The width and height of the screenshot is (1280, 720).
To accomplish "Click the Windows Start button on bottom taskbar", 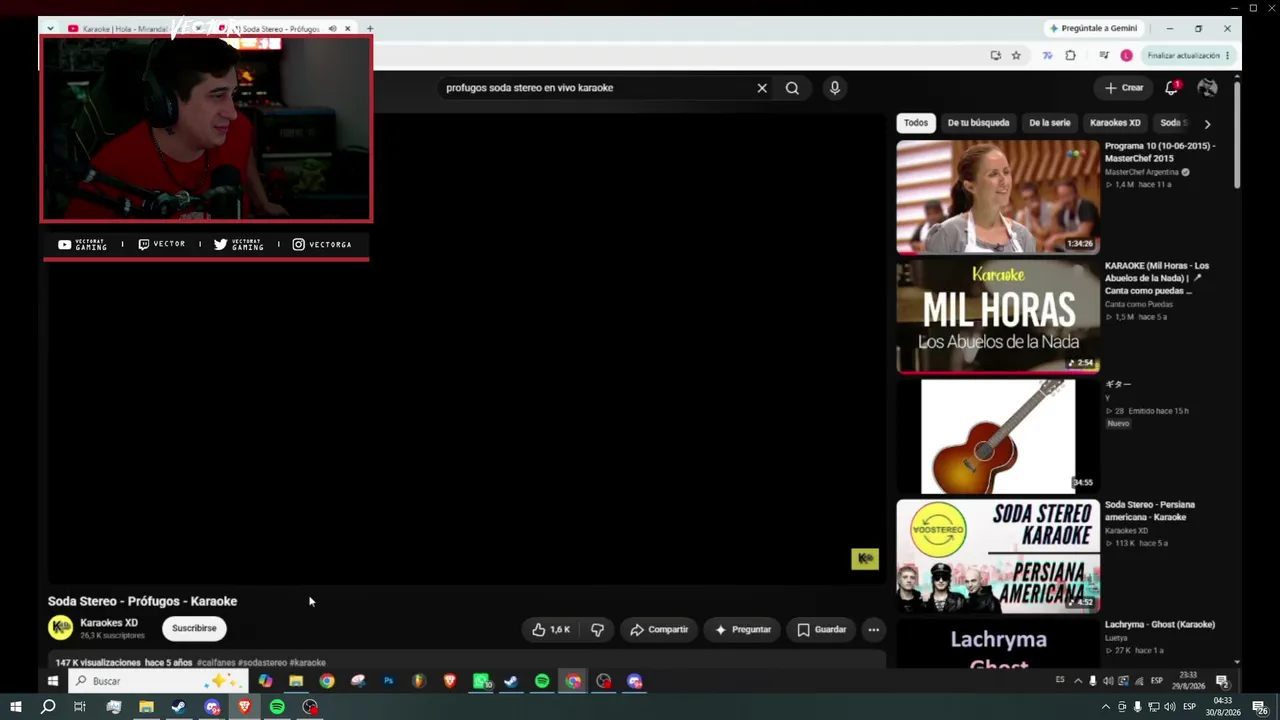I will tap(15, 707).
